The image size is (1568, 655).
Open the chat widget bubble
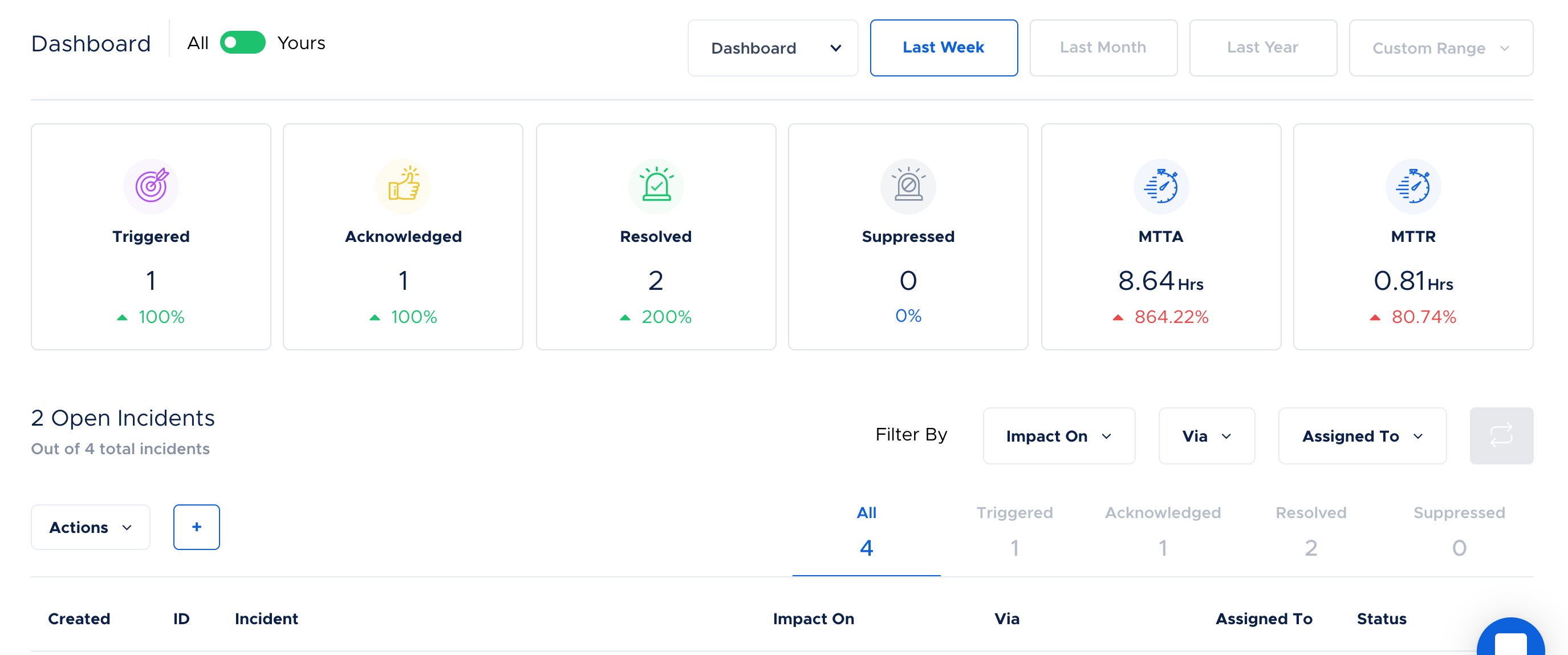click(1510, 640)
